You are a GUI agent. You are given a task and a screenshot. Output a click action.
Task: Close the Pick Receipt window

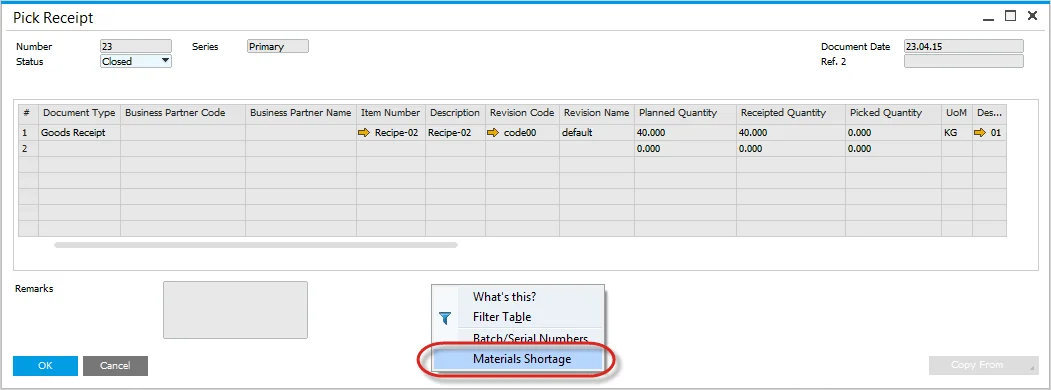(1032, 16)
